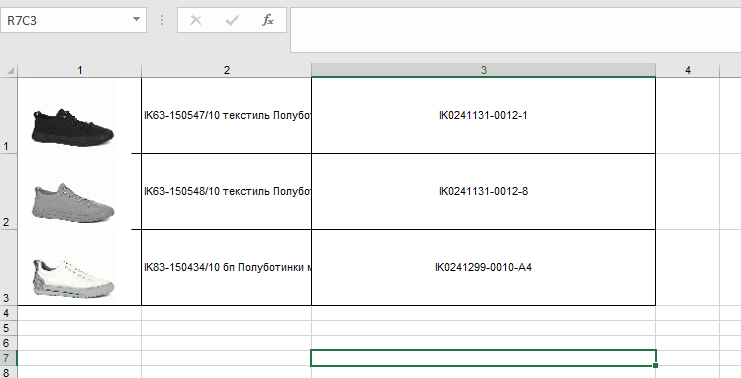
Task: Select column 2 header
Action: 226,70
